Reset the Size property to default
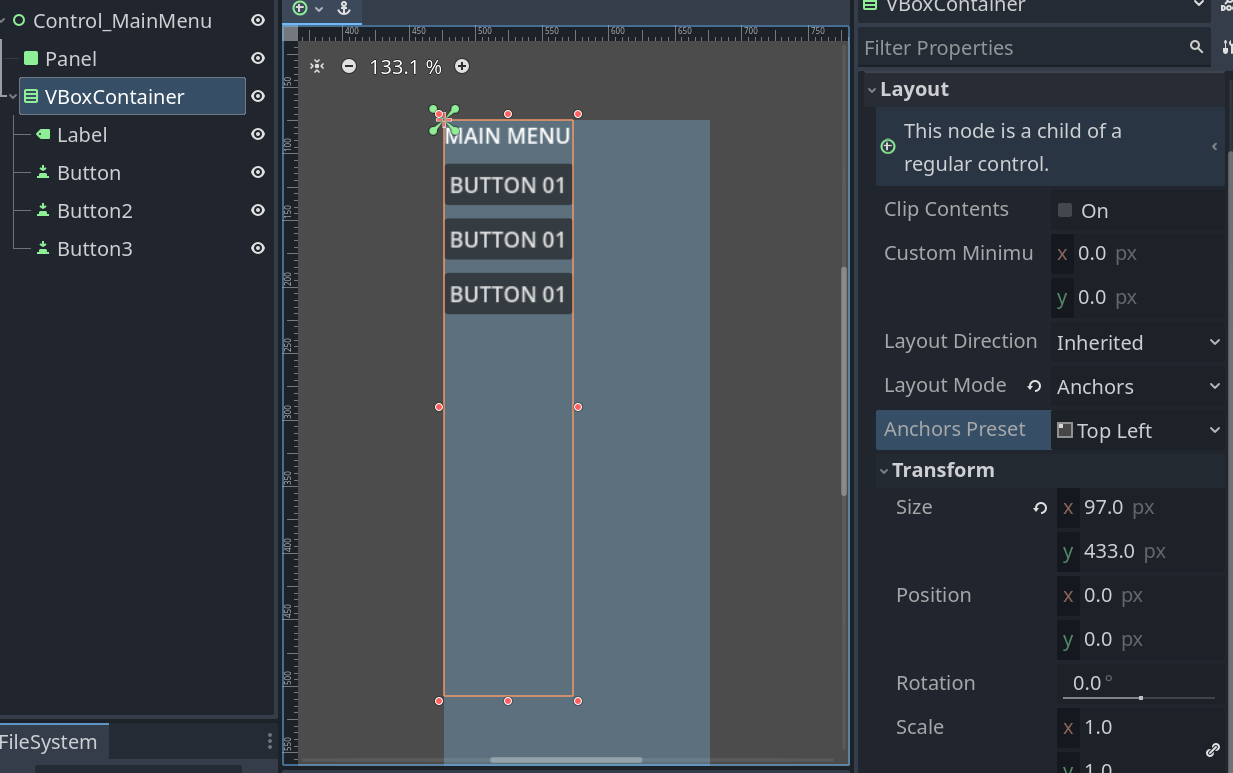This screenshot has height=773, width=1233. [1040, 508]
